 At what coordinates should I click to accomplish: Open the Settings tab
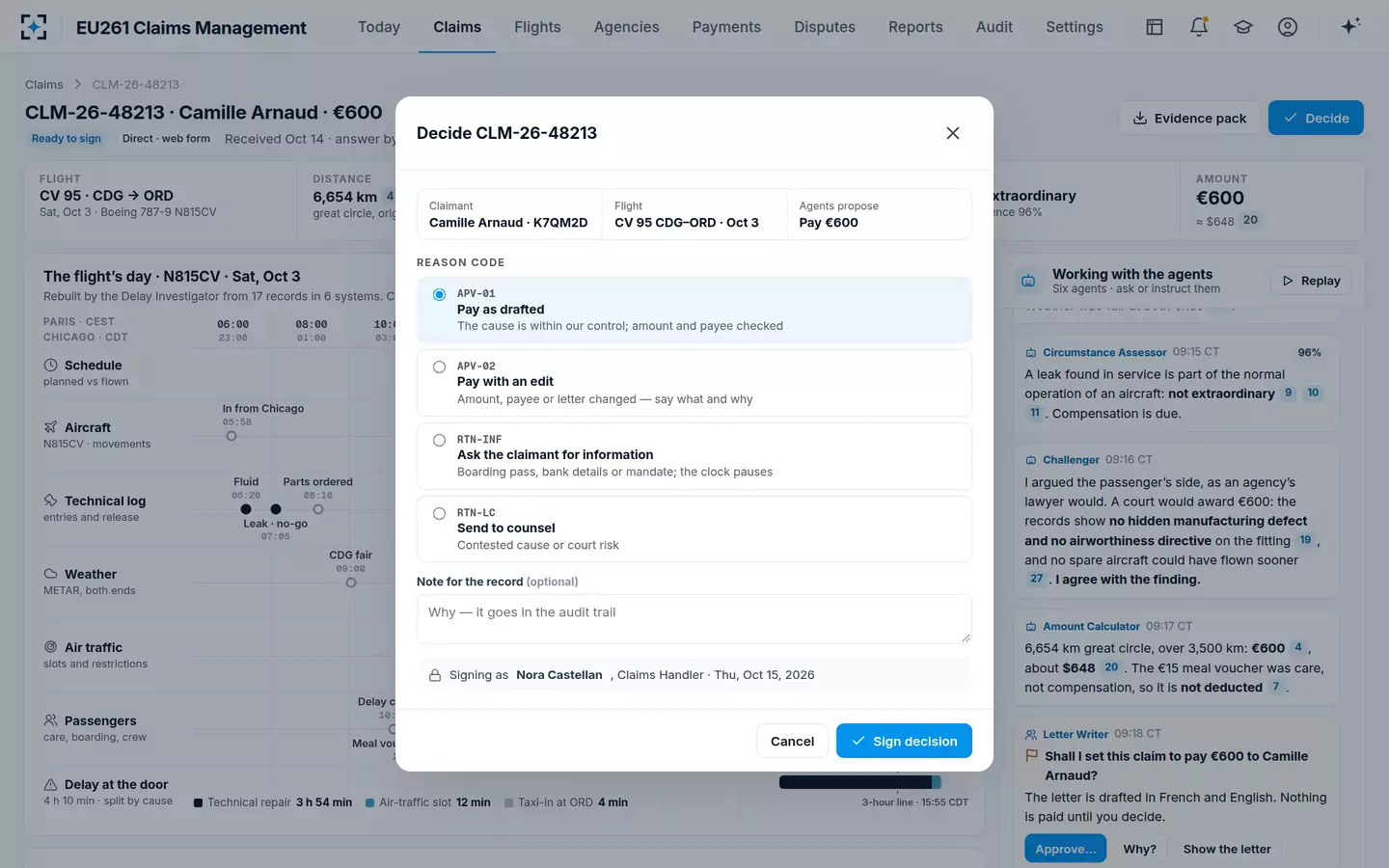(x=1075, y=27)
